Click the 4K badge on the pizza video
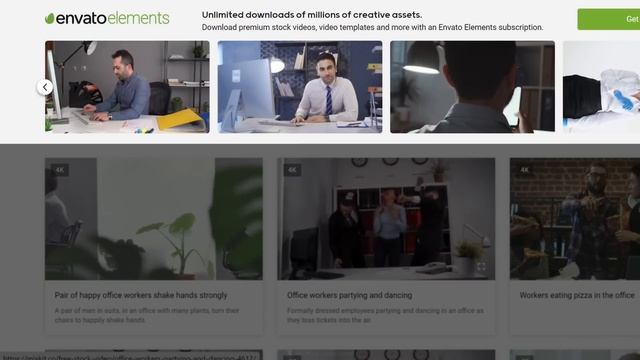 [x=525, y=170]
